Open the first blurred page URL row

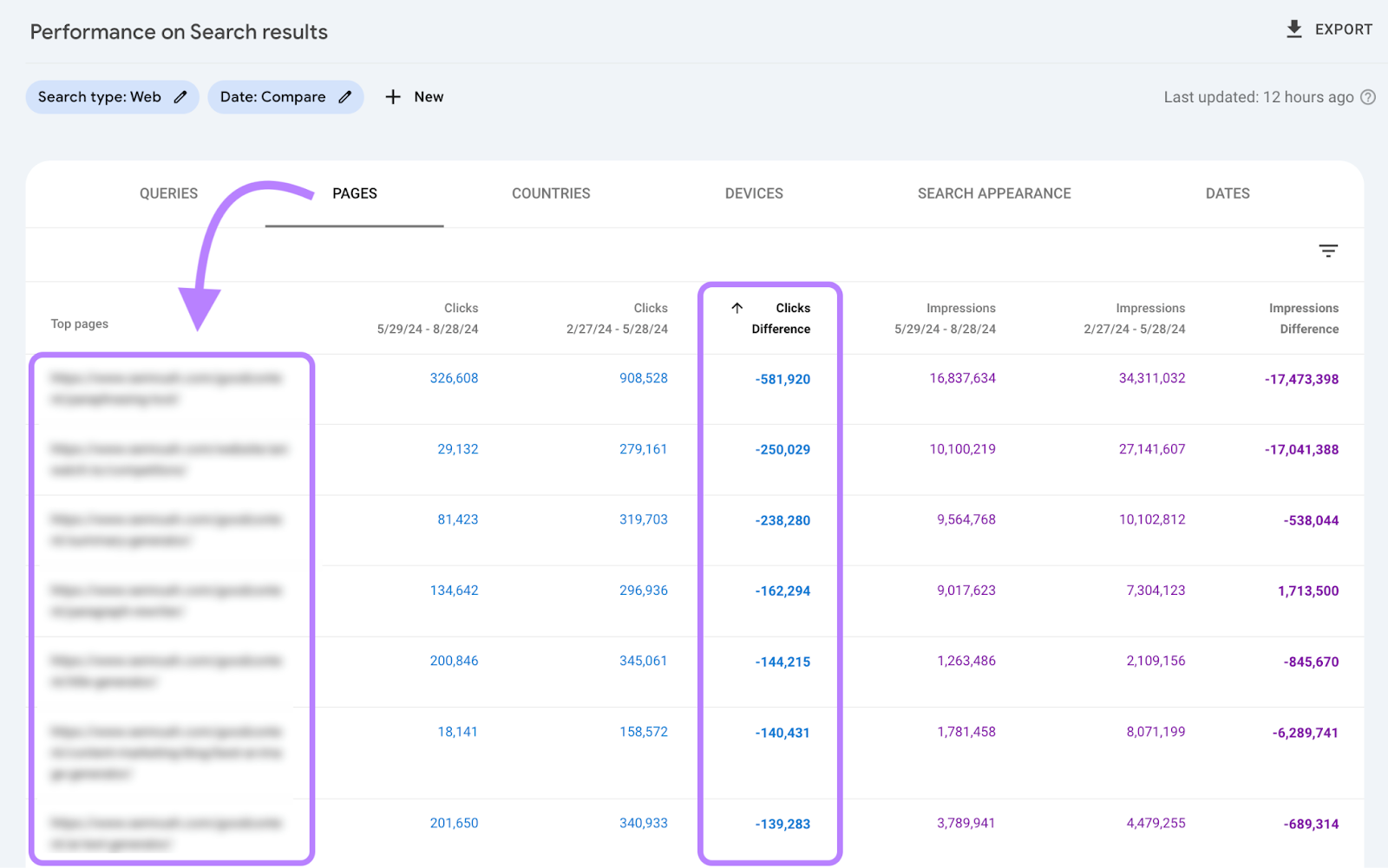coord(167,388)
